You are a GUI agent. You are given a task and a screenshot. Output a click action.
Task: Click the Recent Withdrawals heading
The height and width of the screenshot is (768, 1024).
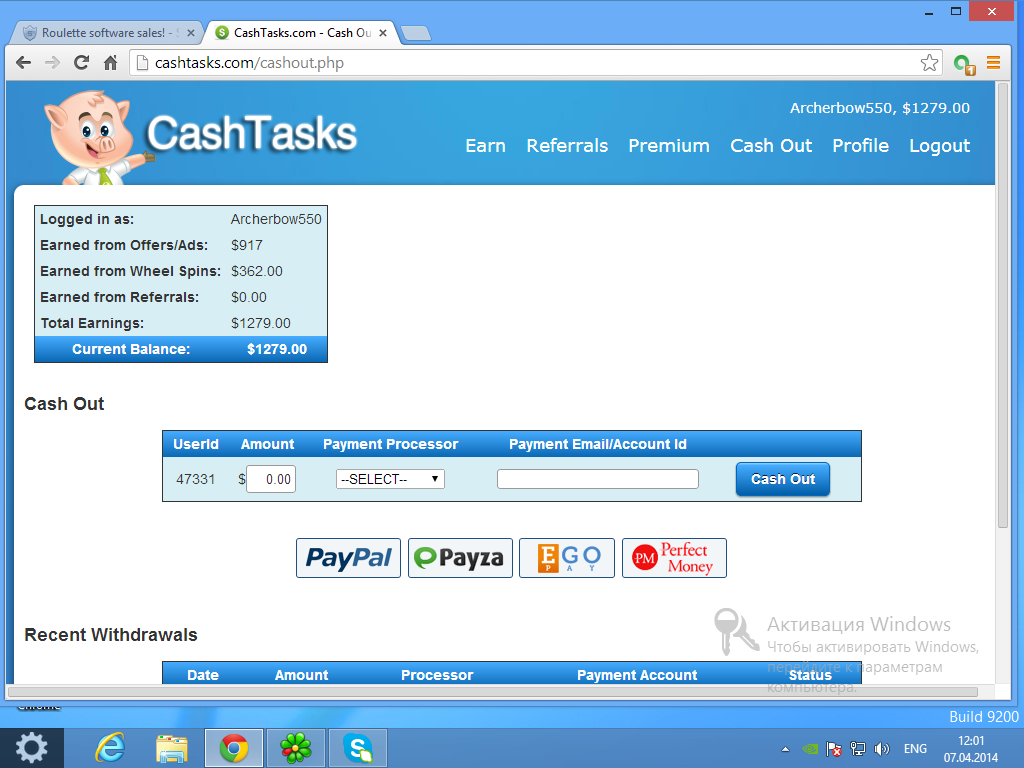(x=110, y=635)
